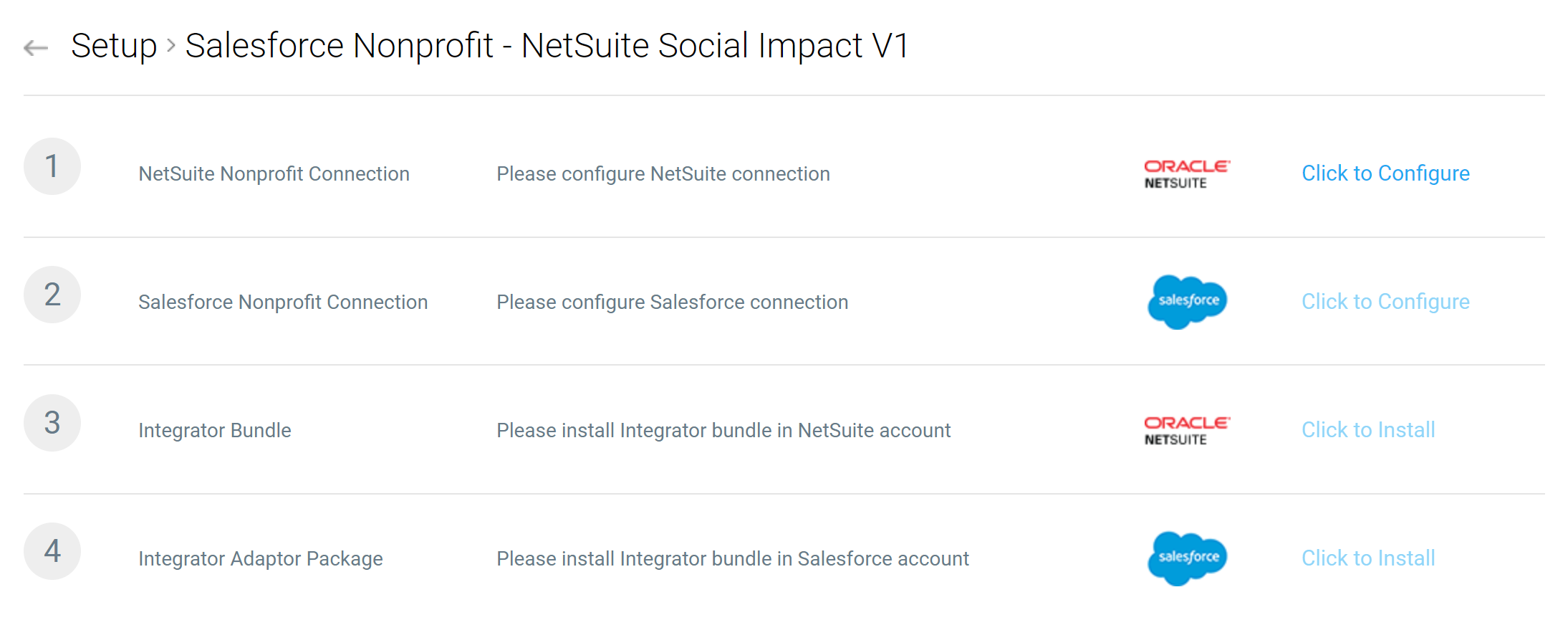Click the back arrow icon
1568x620 pixels.
[36, 48]
